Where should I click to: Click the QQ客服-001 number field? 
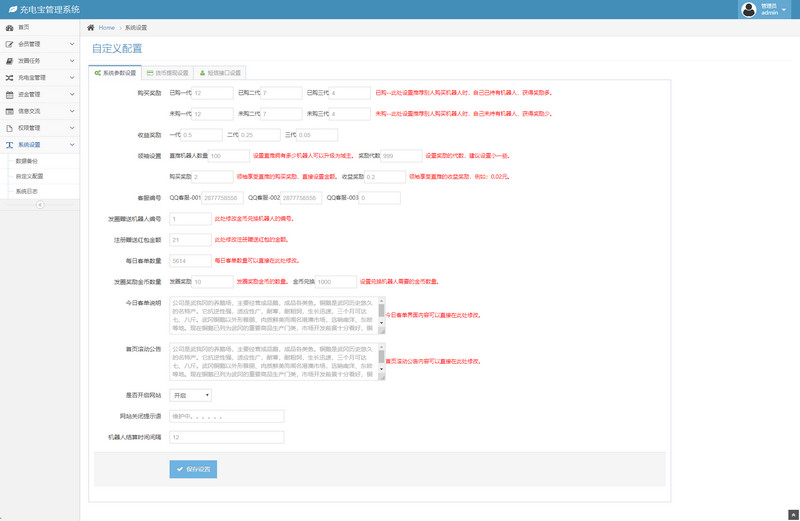[222, 197]
